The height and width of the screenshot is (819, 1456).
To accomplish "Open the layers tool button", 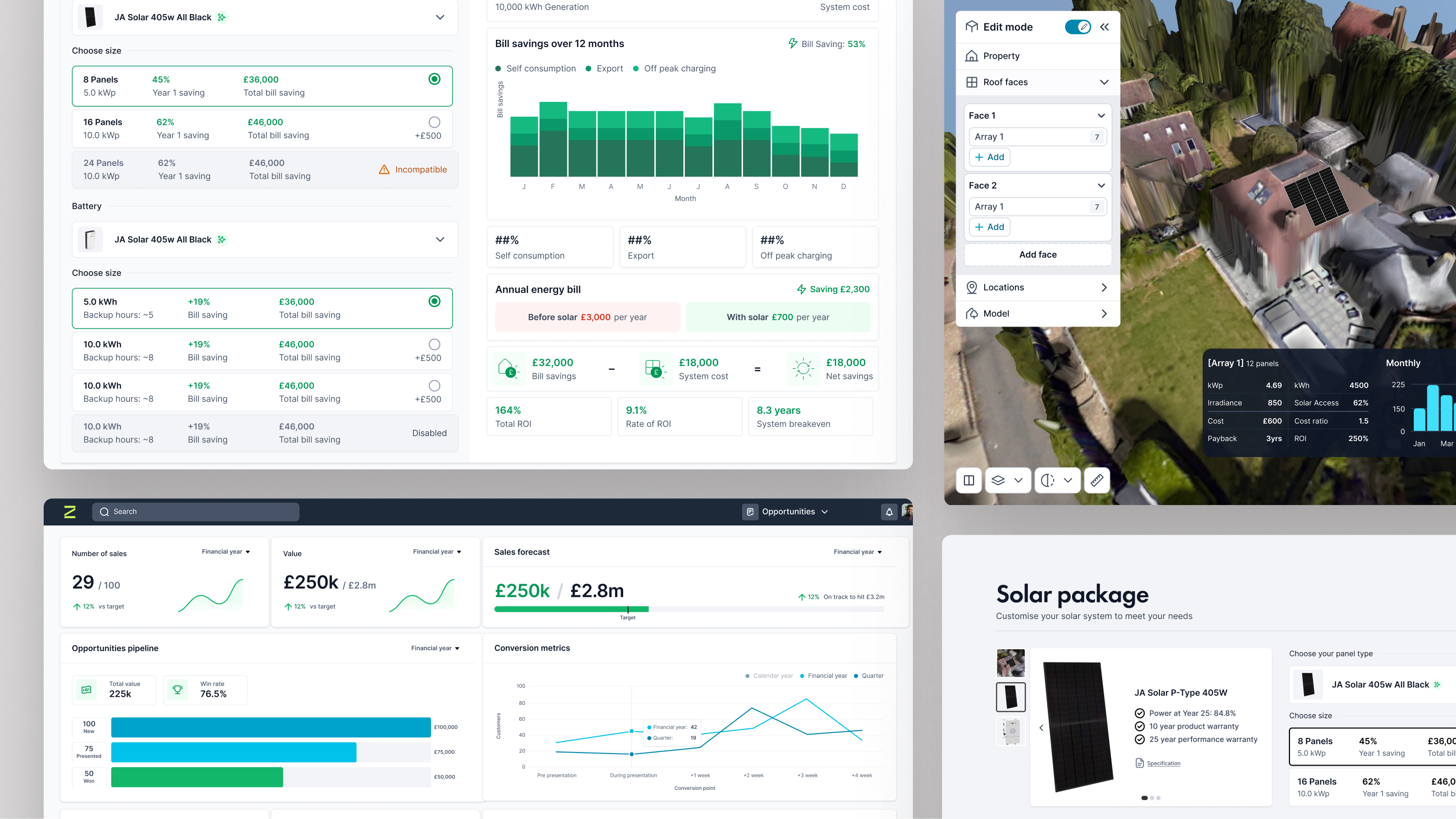I will (x=1008, y=480).
